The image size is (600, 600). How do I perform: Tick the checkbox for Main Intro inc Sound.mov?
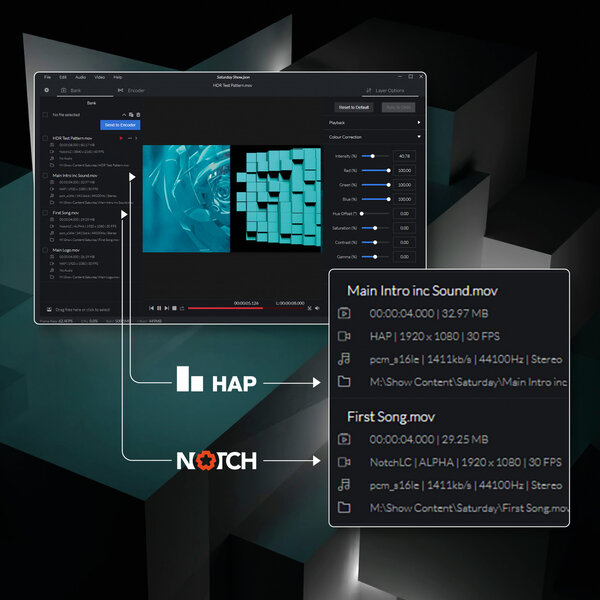45,176
